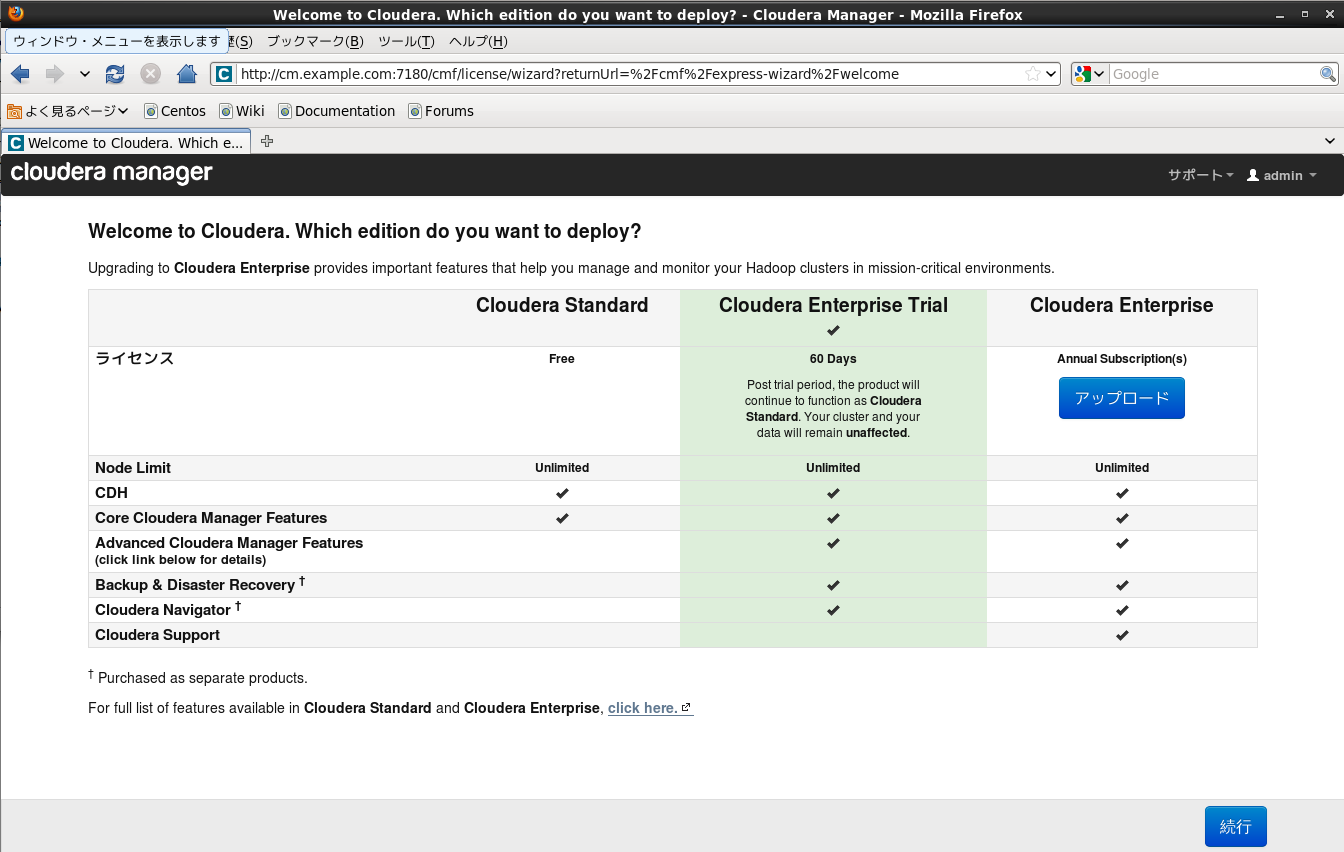Go to the Home page
1344x852 pixels.
[186, 74]
